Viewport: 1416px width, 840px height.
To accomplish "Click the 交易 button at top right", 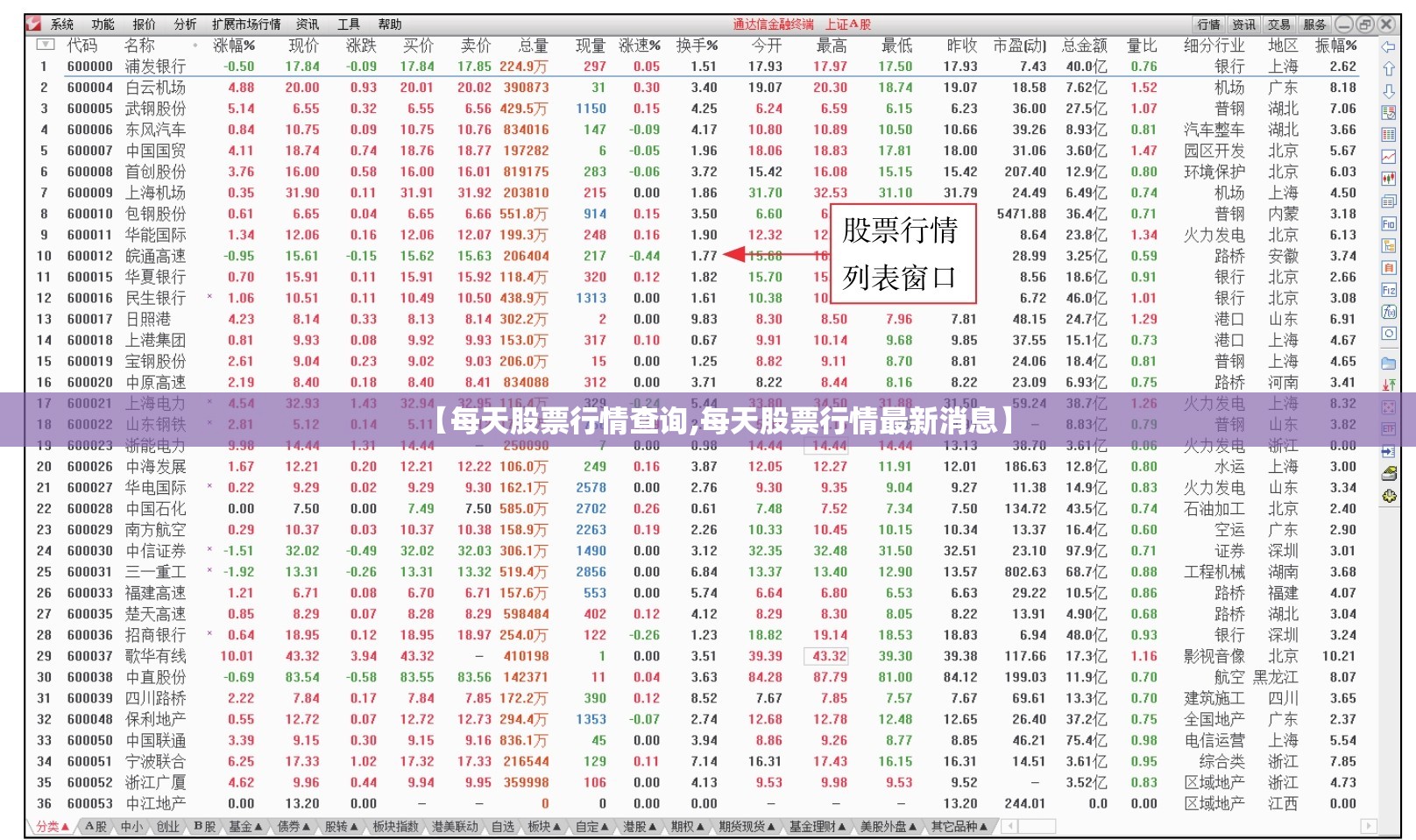I will [1279, 25].
